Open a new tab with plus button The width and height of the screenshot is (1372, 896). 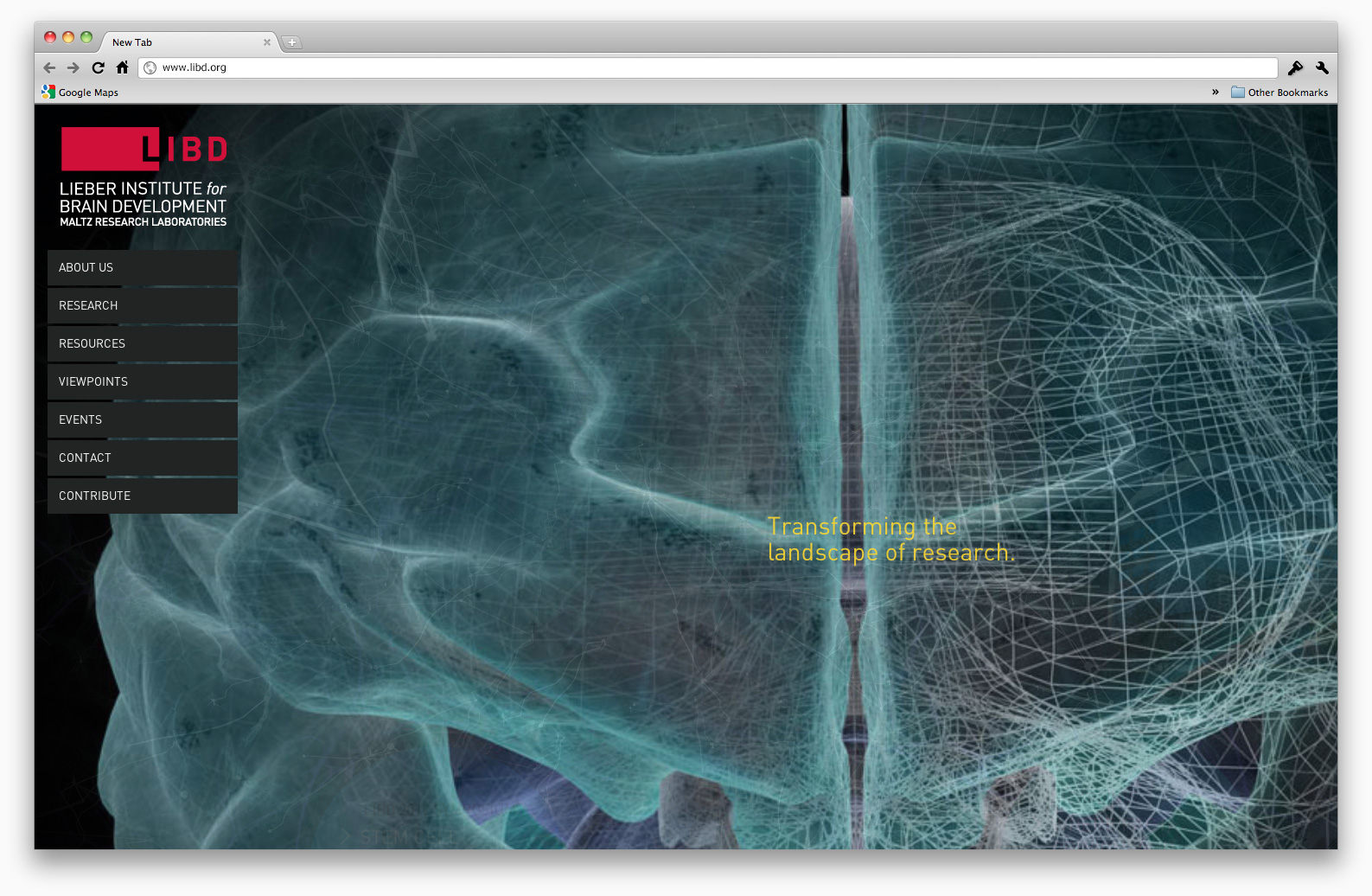(x=292, y=42)
